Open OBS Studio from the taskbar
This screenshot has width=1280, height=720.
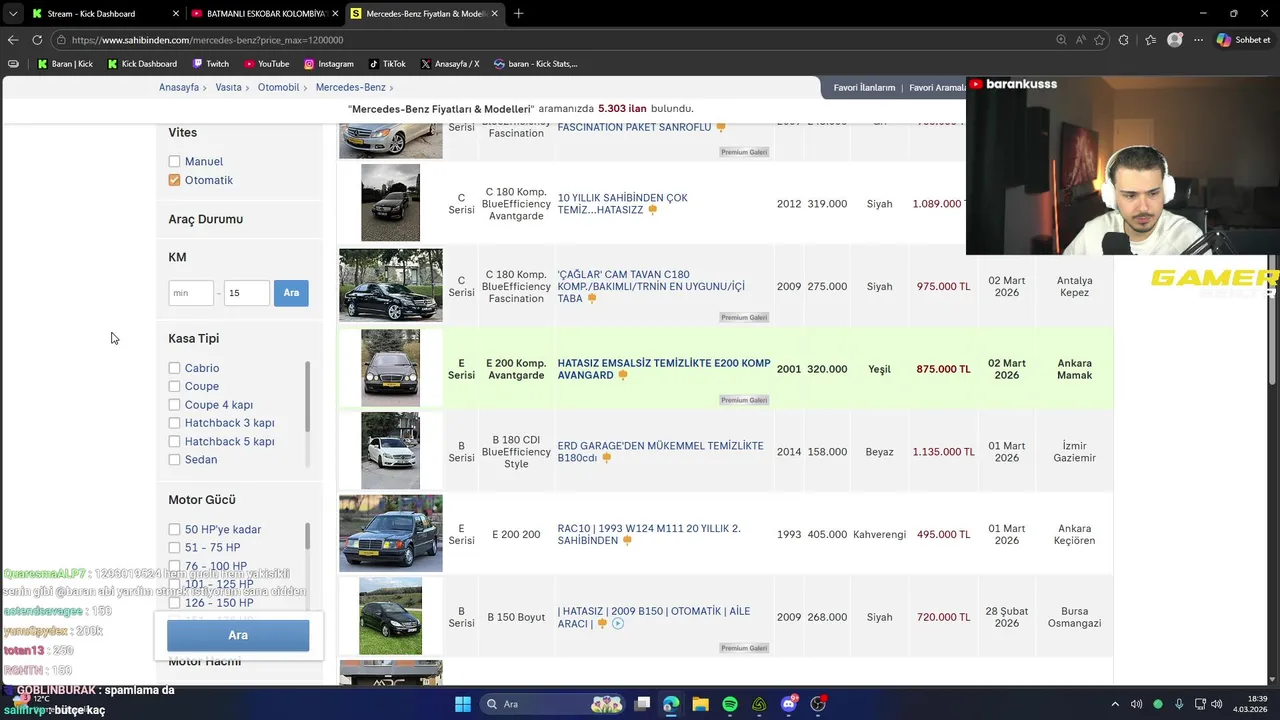click(x=818, y=704)
